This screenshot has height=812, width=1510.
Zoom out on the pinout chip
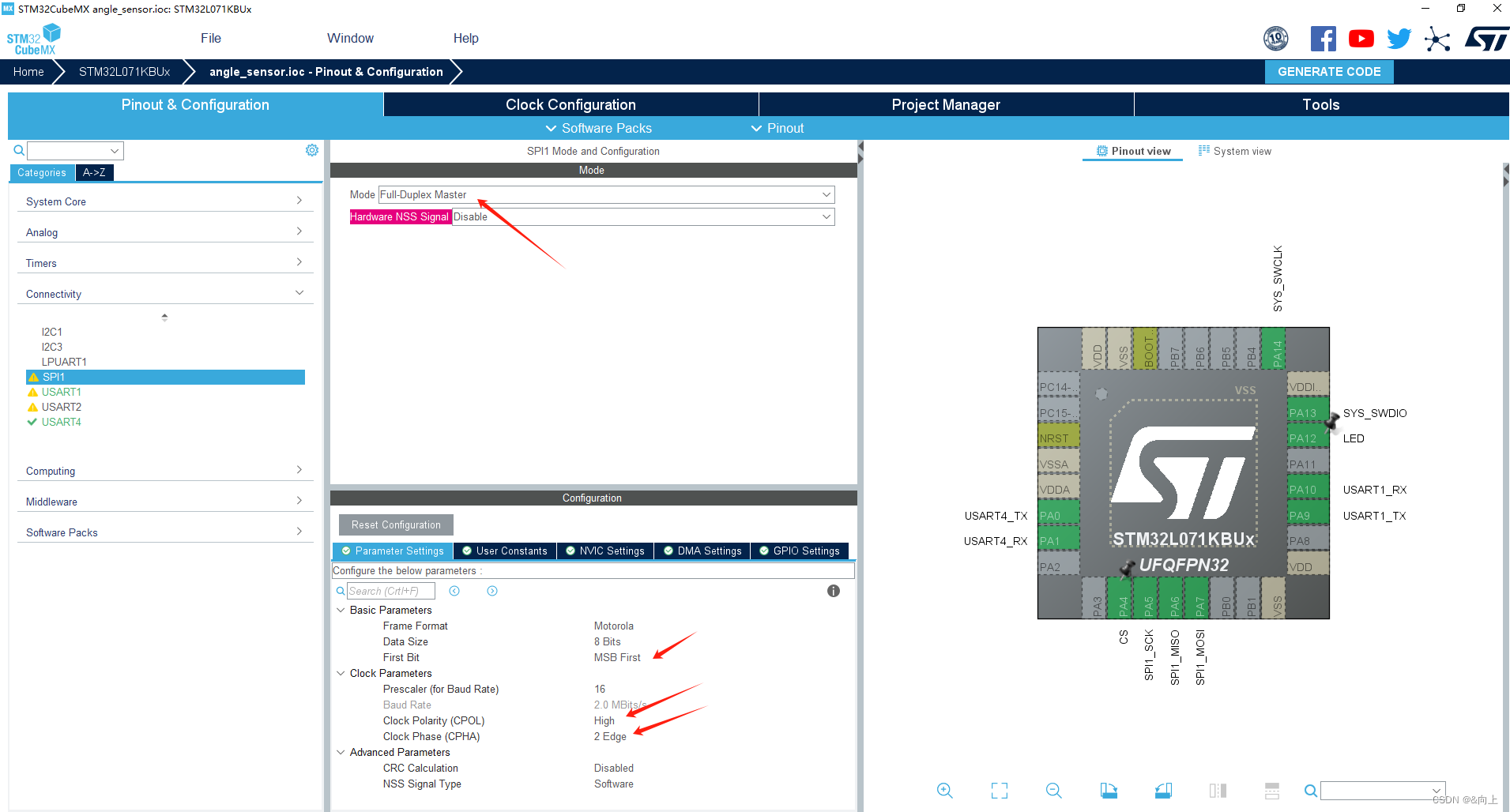pos(1053,791)
